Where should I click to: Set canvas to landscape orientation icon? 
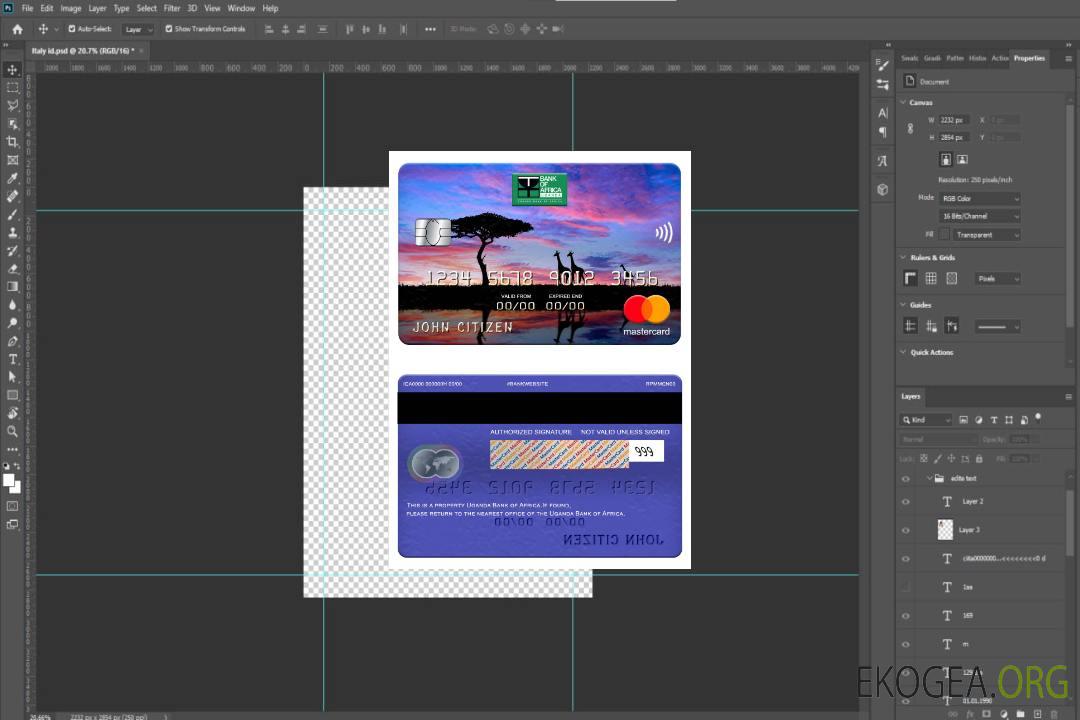(x=962, y=159)
